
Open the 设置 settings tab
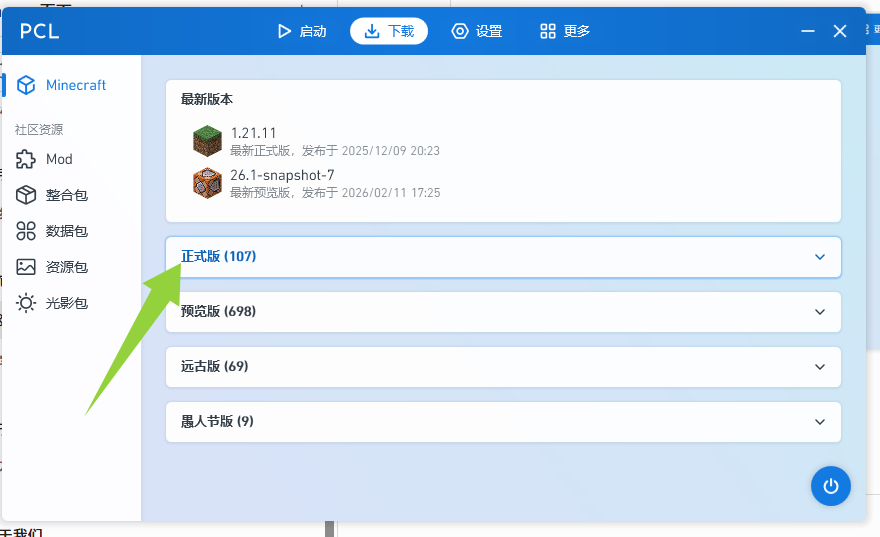(x=477, y=31)
